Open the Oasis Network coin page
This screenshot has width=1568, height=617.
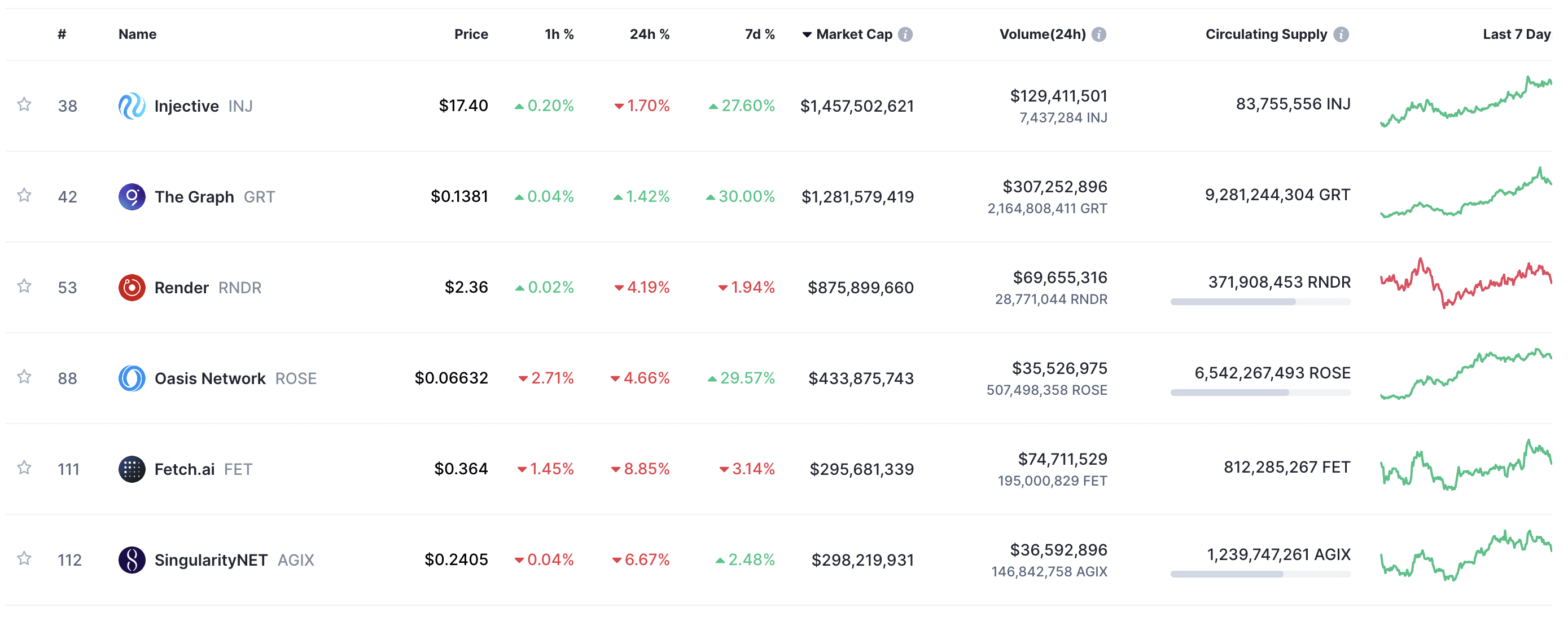(x=210, y=378)
